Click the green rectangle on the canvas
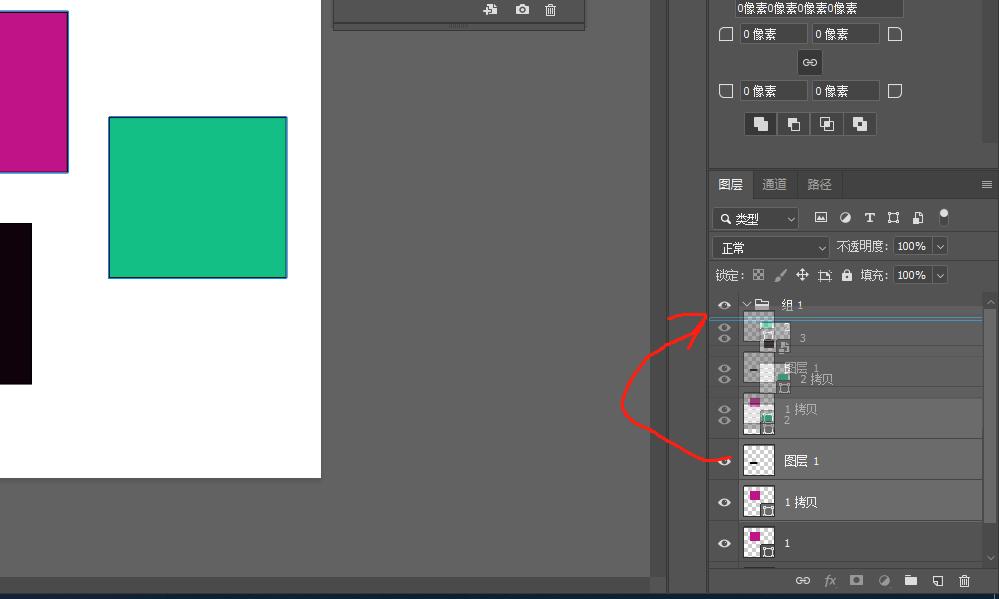 coord(197,197)
